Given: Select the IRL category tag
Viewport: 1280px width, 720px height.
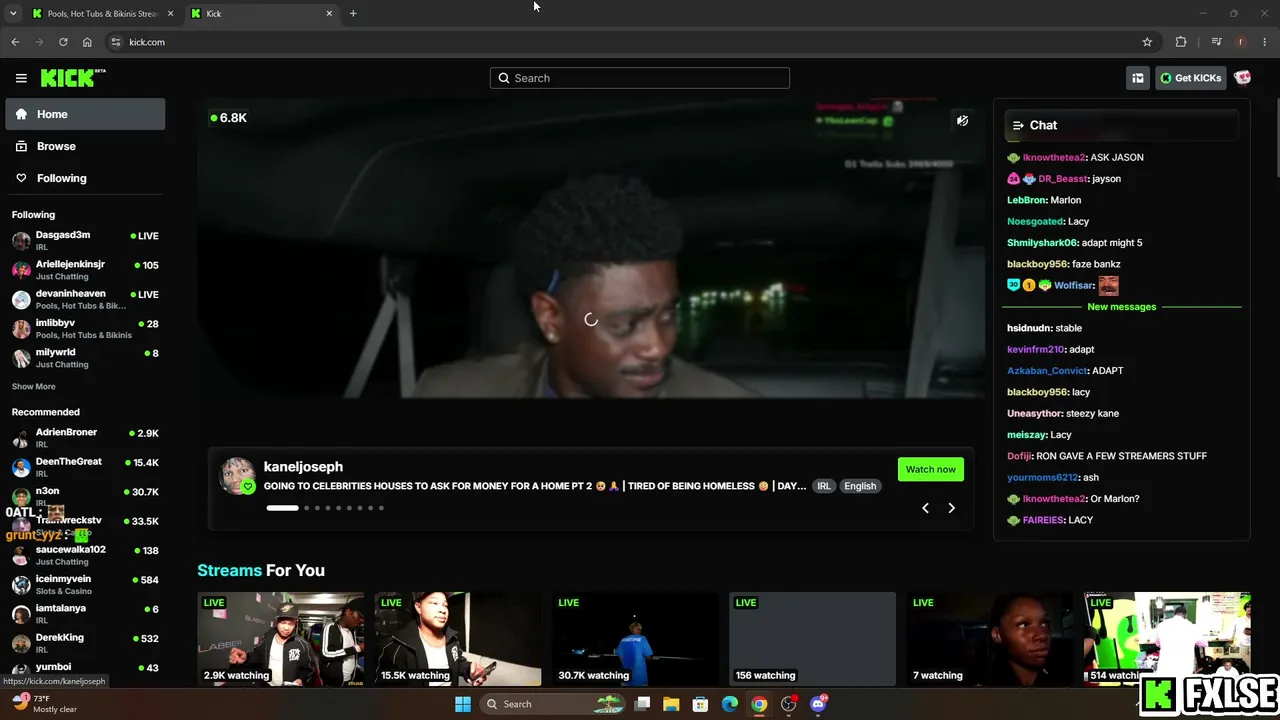Looking at the screenshot, I should point(824,486).
